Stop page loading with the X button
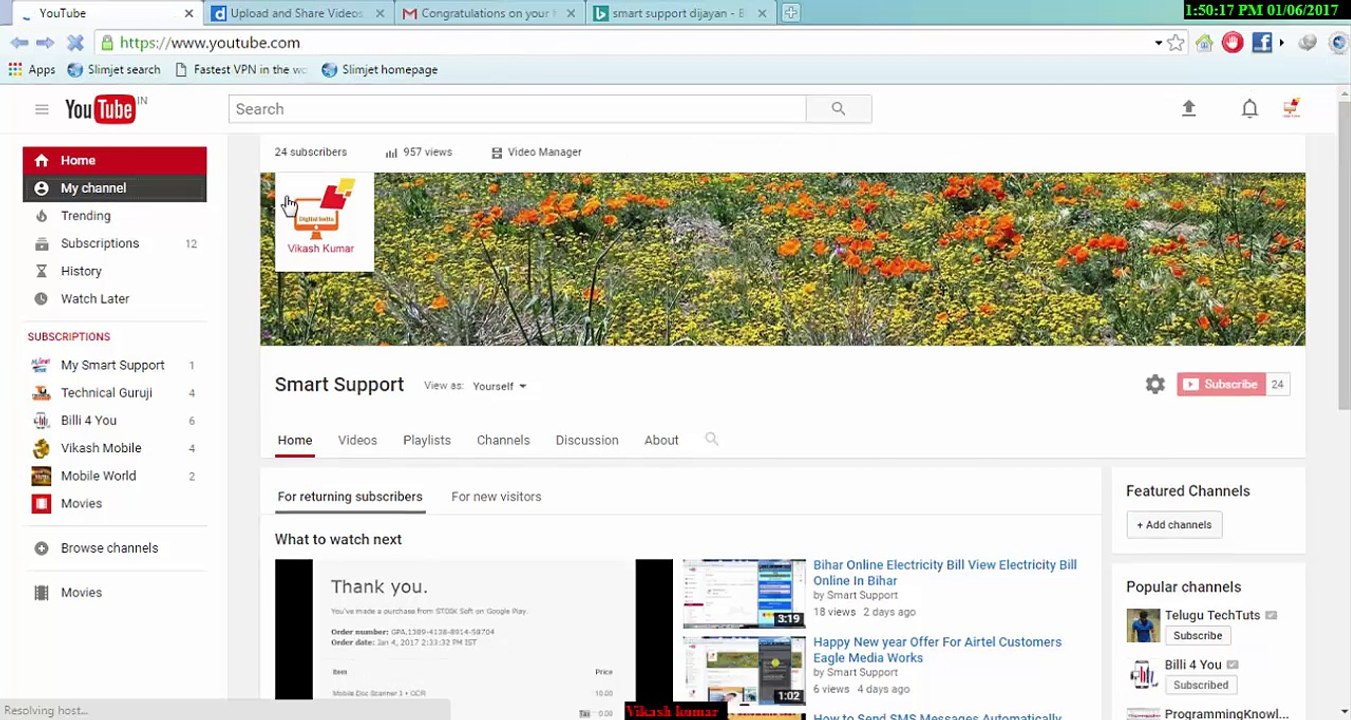 click(75, 43)
